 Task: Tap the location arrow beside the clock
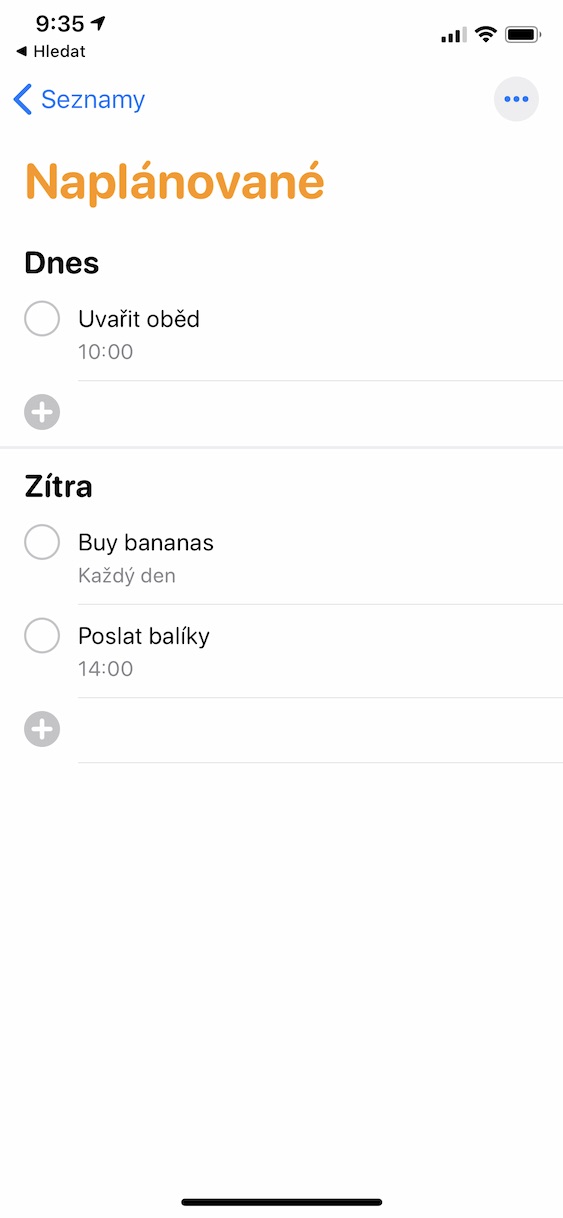98,22
